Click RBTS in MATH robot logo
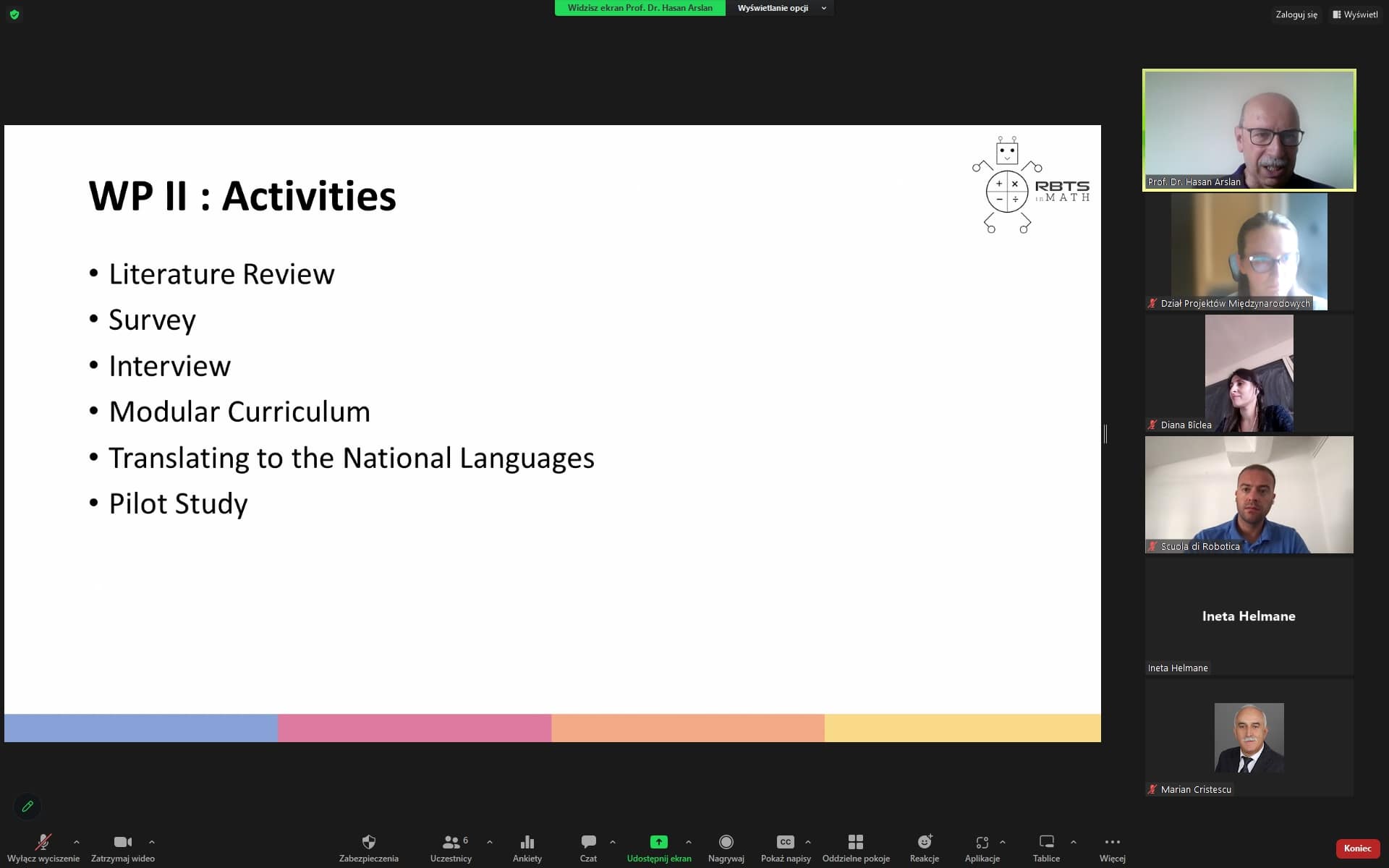The width and height of the screenshot is (1389, 868). [1031, 184]
